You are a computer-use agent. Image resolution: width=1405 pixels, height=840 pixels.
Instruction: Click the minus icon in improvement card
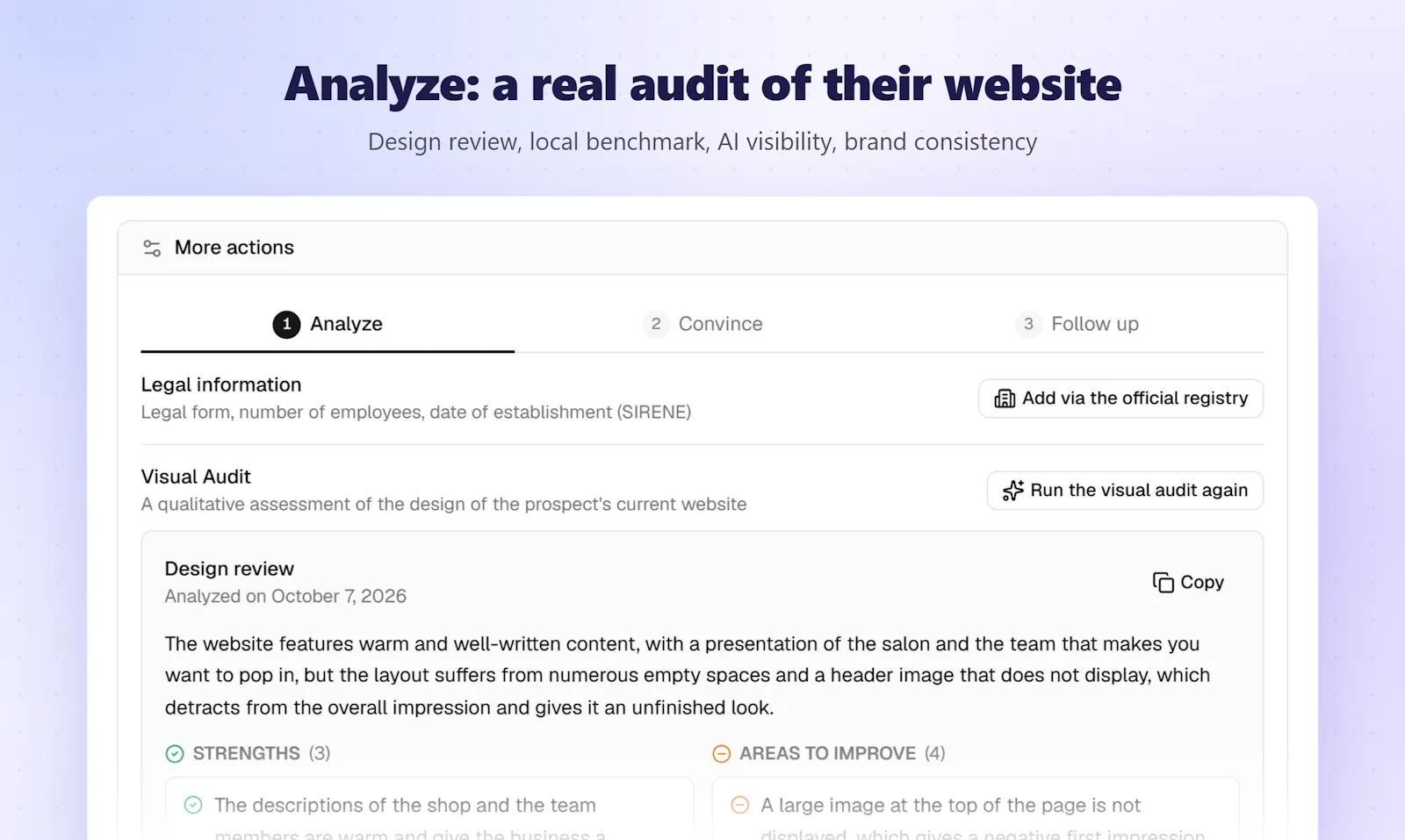[740, 805]
